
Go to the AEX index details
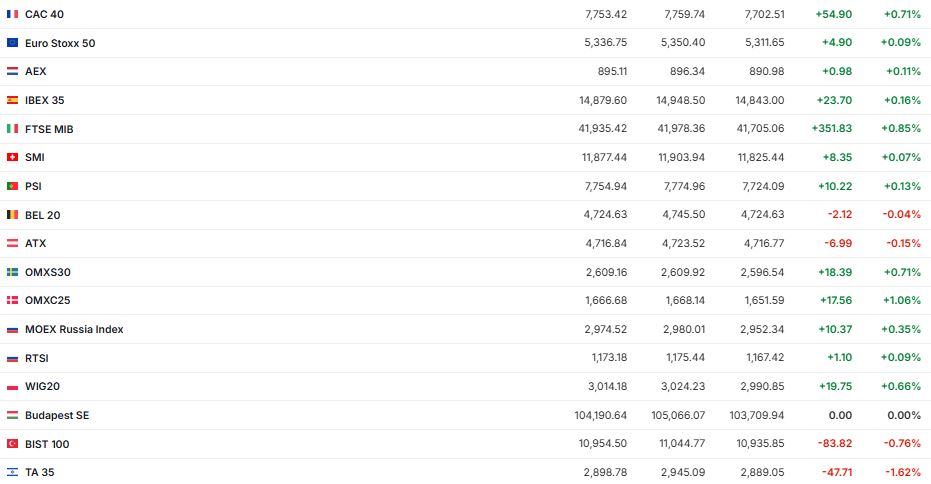click(x=36, y=72)
